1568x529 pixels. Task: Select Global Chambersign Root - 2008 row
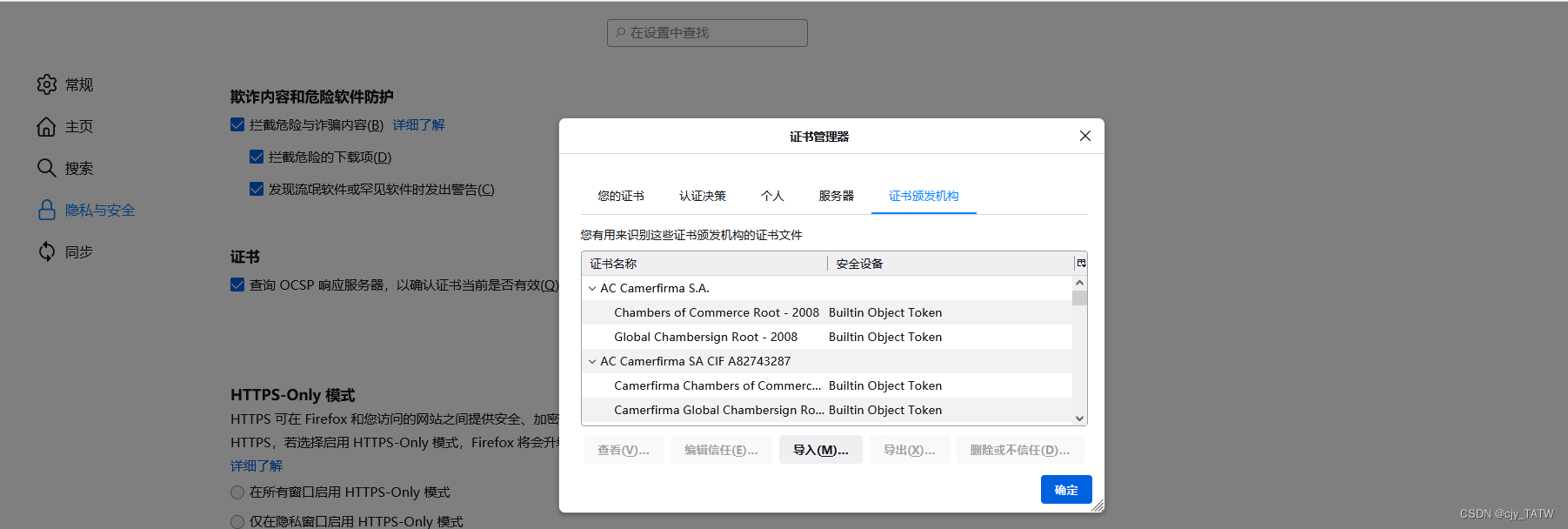pyautogui.click(x=827, y=337)
